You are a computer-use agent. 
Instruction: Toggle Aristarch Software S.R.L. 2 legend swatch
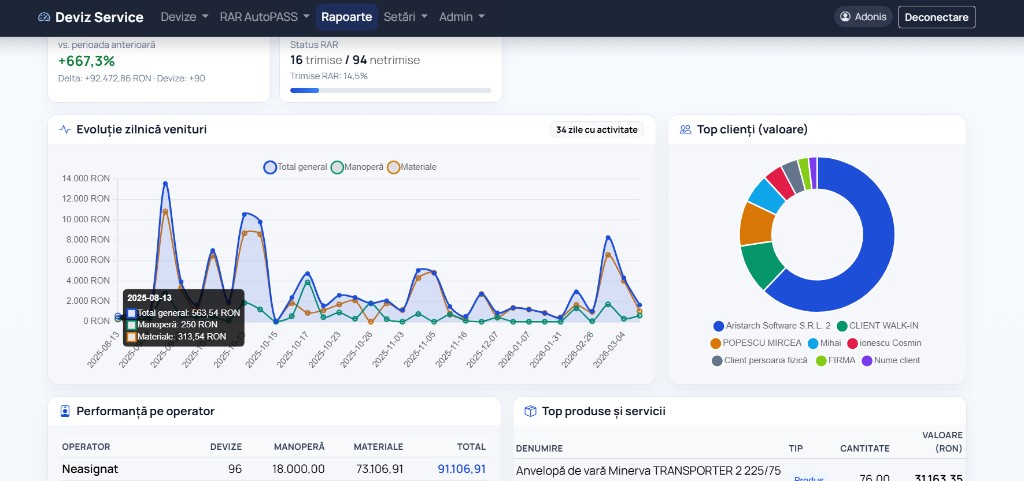point(718,326)
